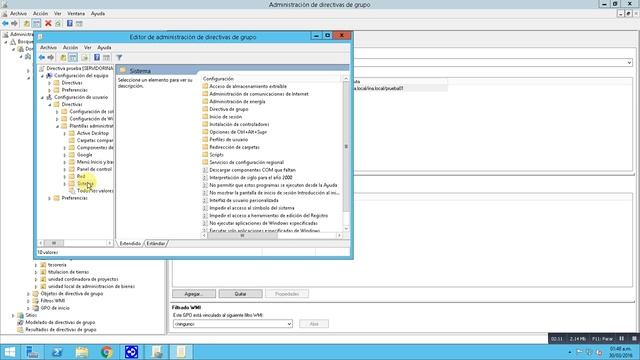
Task: Collapse the Configuración del equipo node
Action: (42, 76)
